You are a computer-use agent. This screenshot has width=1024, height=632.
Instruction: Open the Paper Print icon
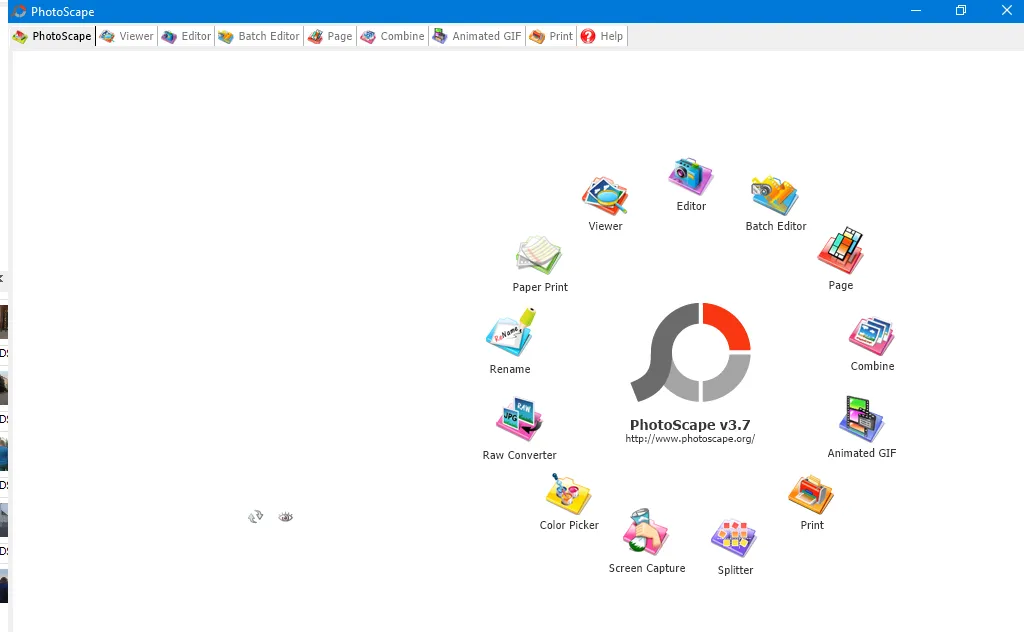coord(539,255)
